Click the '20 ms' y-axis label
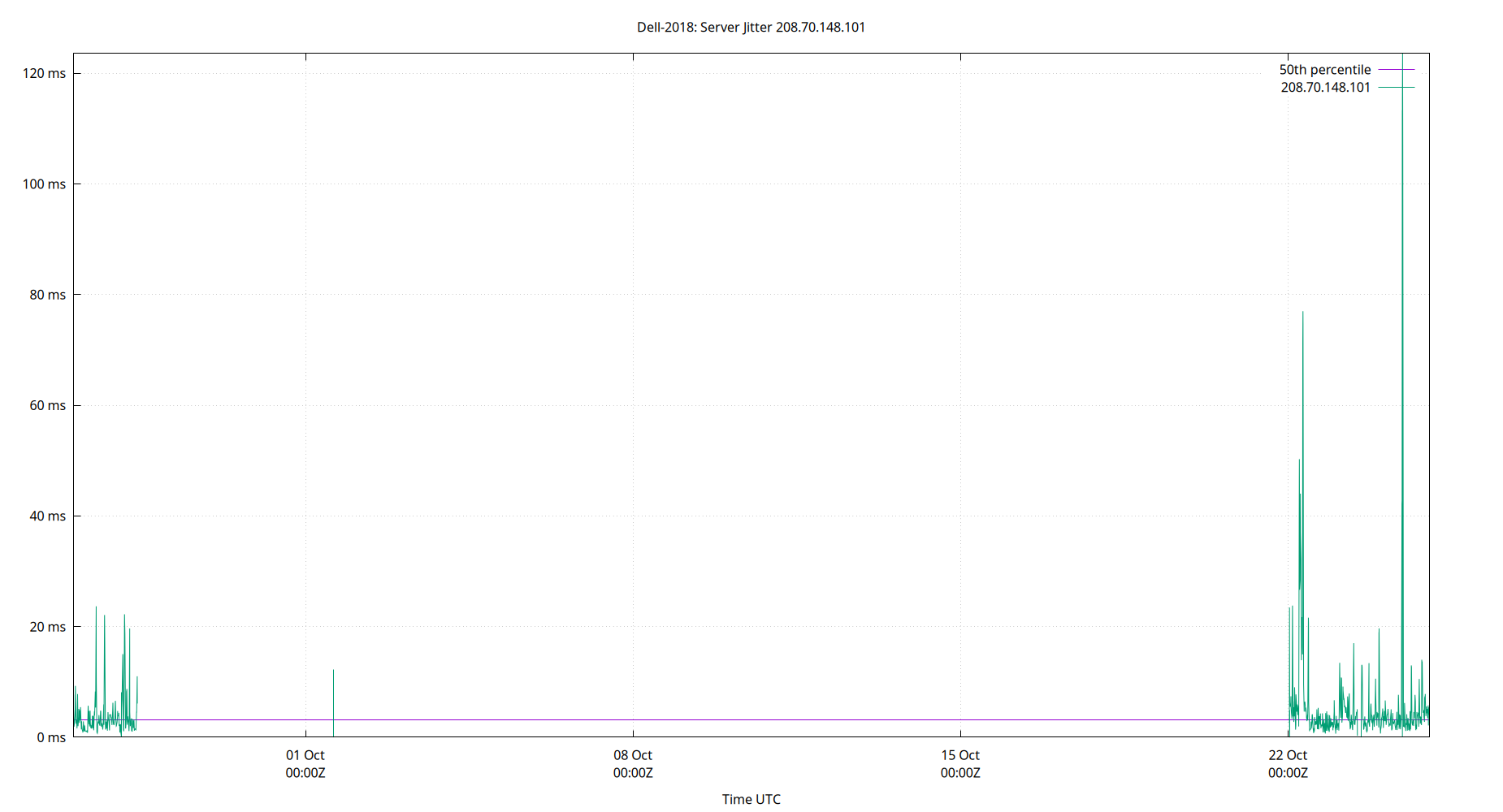The image size is (1503, 812). (47, 626)
